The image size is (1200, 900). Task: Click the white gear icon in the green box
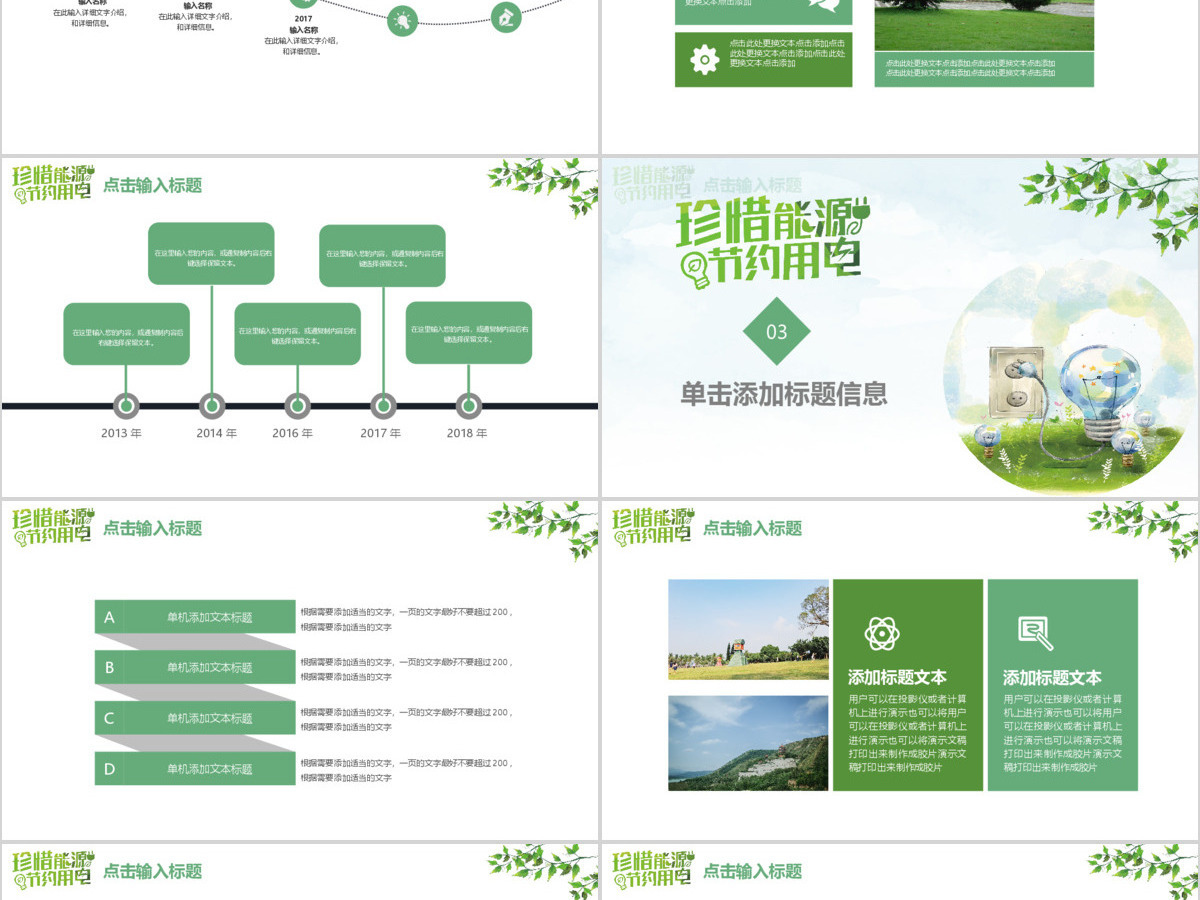point(705,60)
